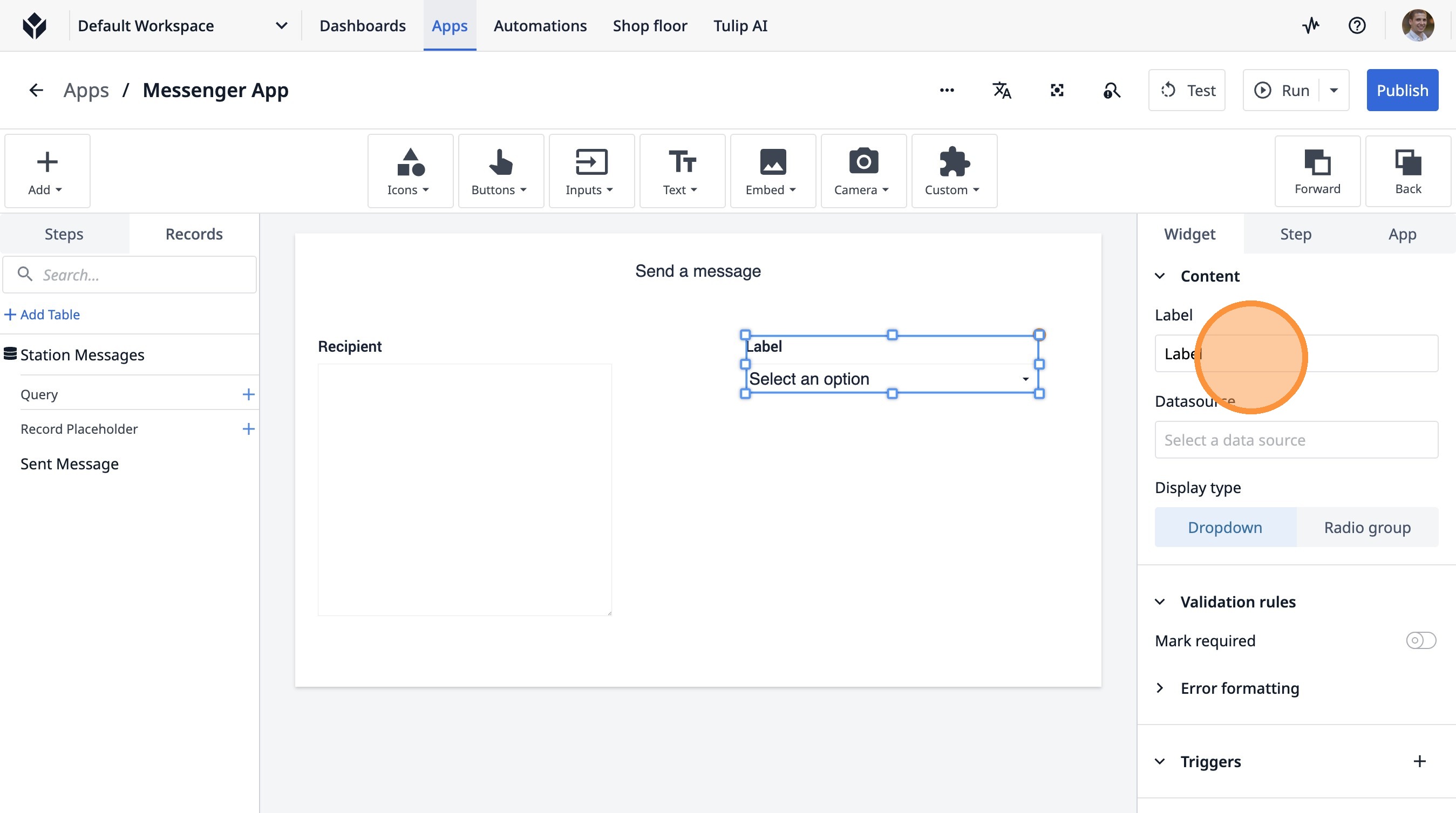
Task: Open the Camera widget menu
Action: (x=863, y=171)
